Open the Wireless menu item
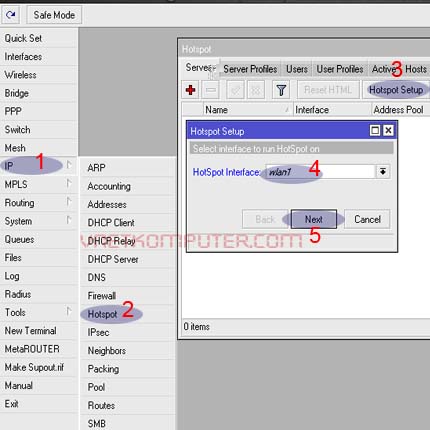This screenshot has width=430, height=430. (39, 75)
